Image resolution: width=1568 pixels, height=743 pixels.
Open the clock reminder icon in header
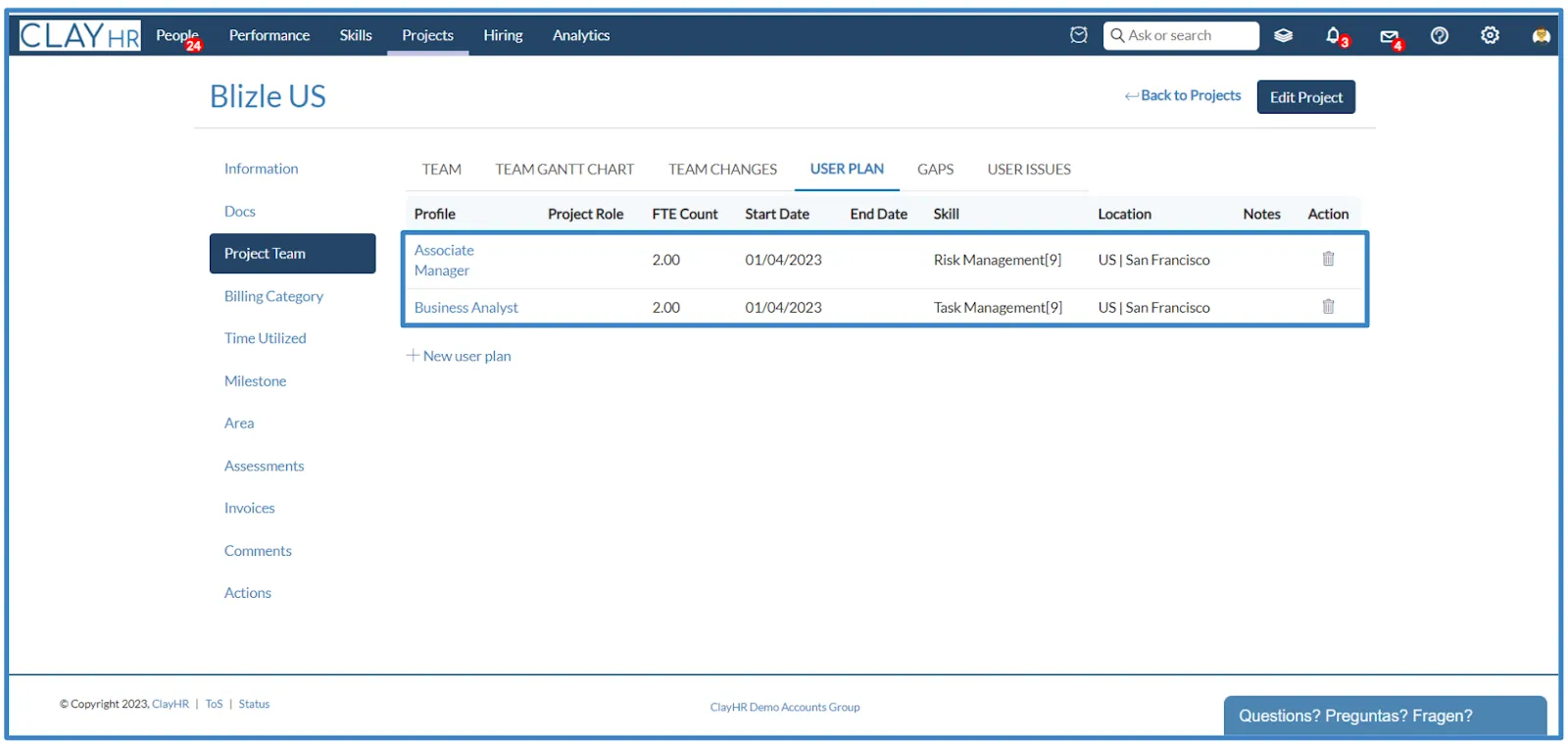point(1079,35)
